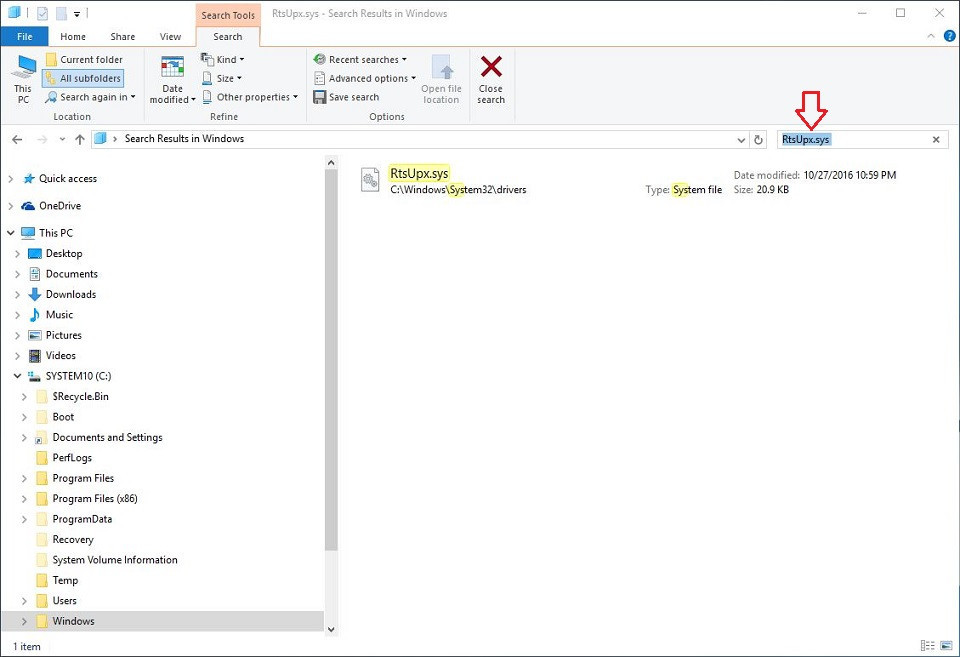This screenshot has width=960, height=657.
Task: Click Open file location button
Action: pos(441,79)
